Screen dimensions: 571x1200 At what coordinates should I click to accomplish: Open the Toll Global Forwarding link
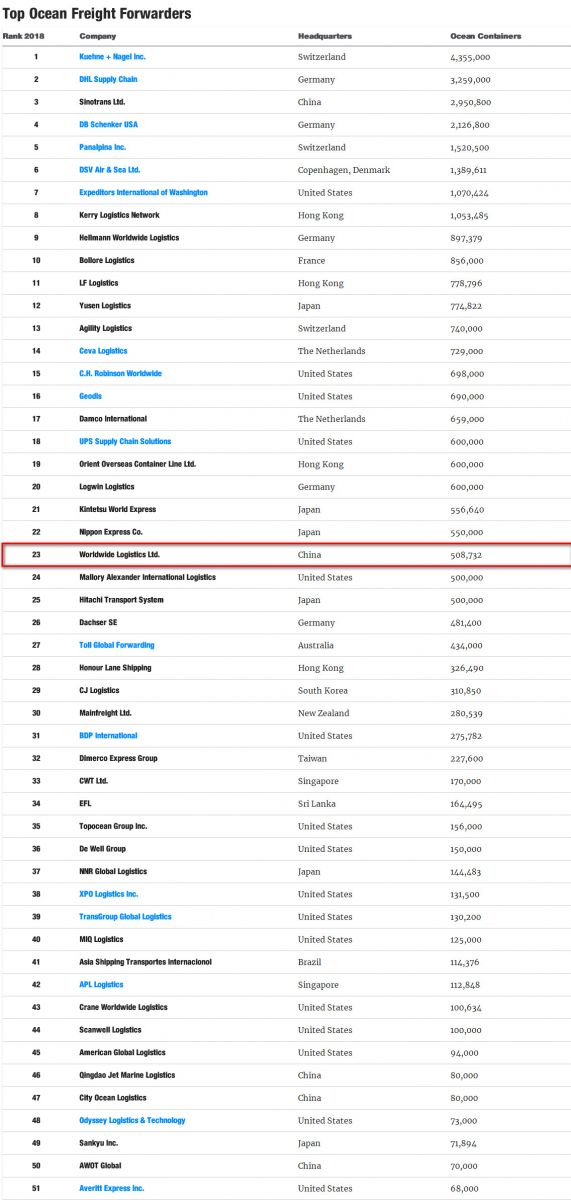(x=117, y=645)
